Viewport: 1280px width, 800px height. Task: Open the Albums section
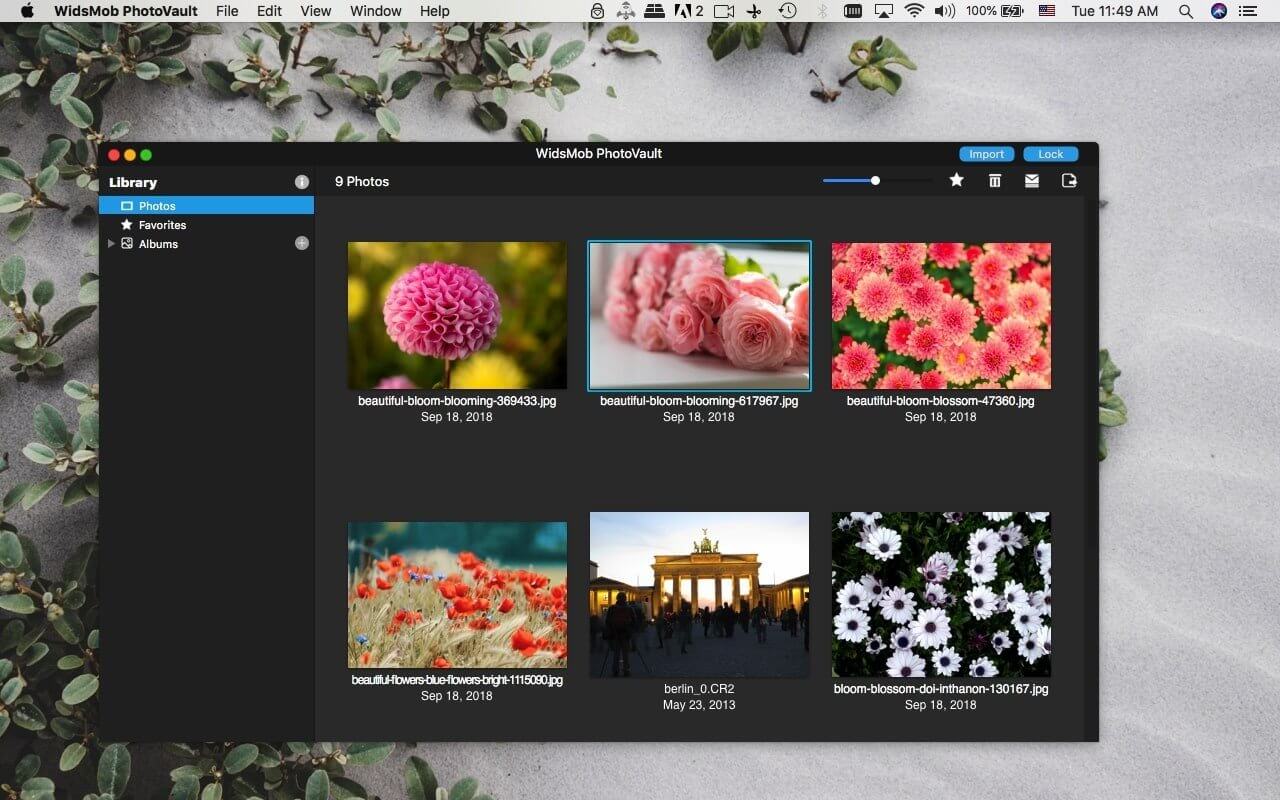point(157,243)
